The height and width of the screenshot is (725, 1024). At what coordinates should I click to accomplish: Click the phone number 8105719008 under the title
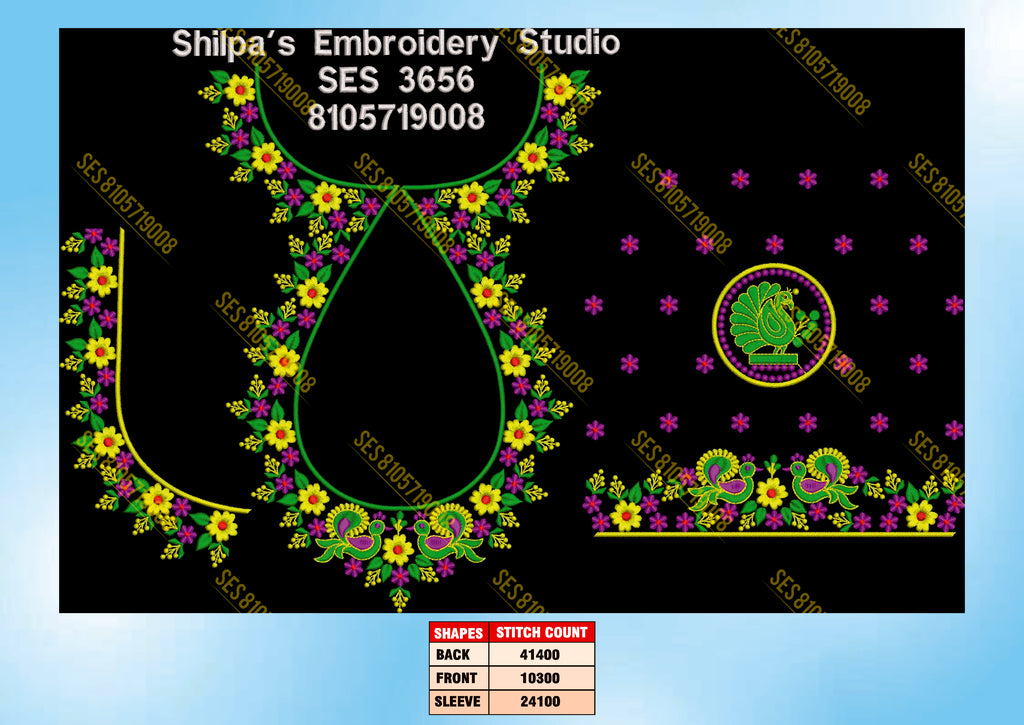pos(396,118)
